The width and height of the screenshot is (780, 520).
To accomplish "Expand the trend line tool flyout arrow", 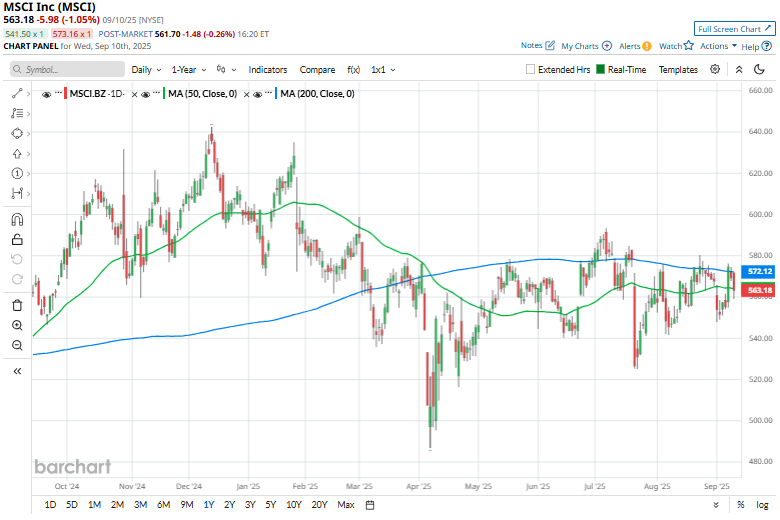I will 28,94.
